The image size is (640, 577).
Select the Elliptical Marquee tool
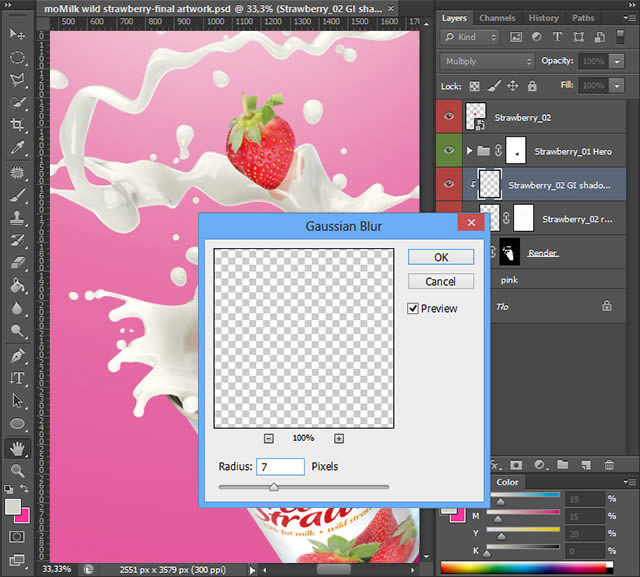pos(17,57)
